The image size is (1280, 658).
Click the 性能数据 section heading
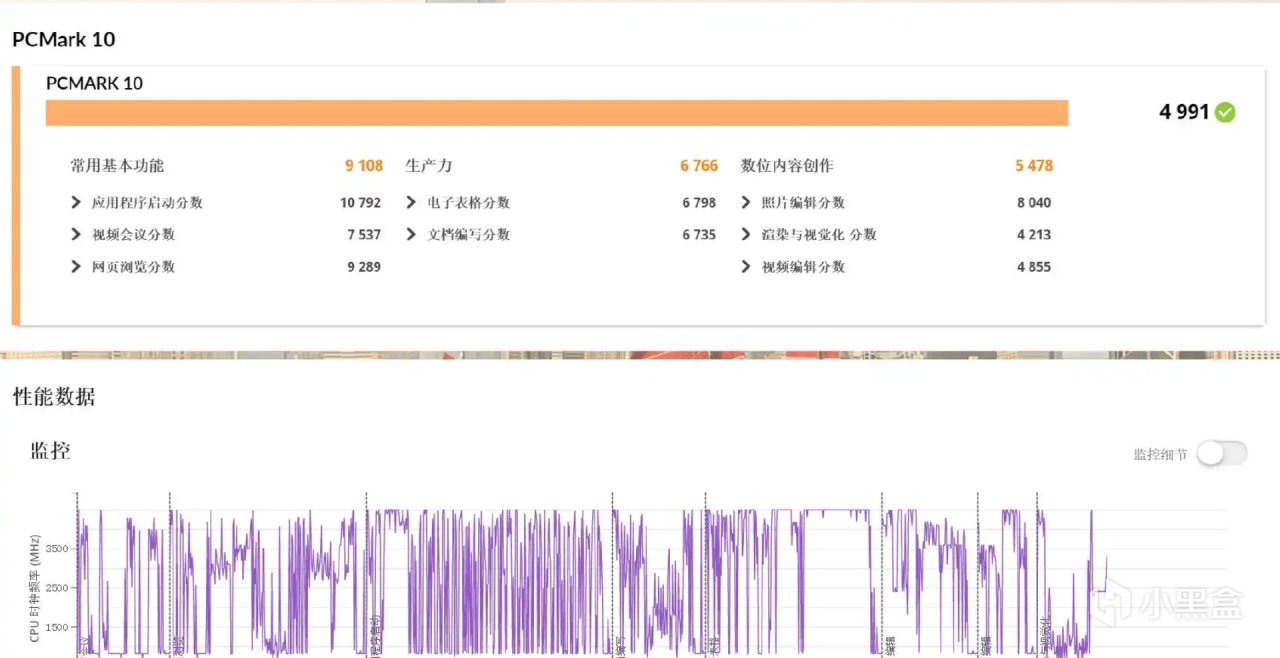54,397
